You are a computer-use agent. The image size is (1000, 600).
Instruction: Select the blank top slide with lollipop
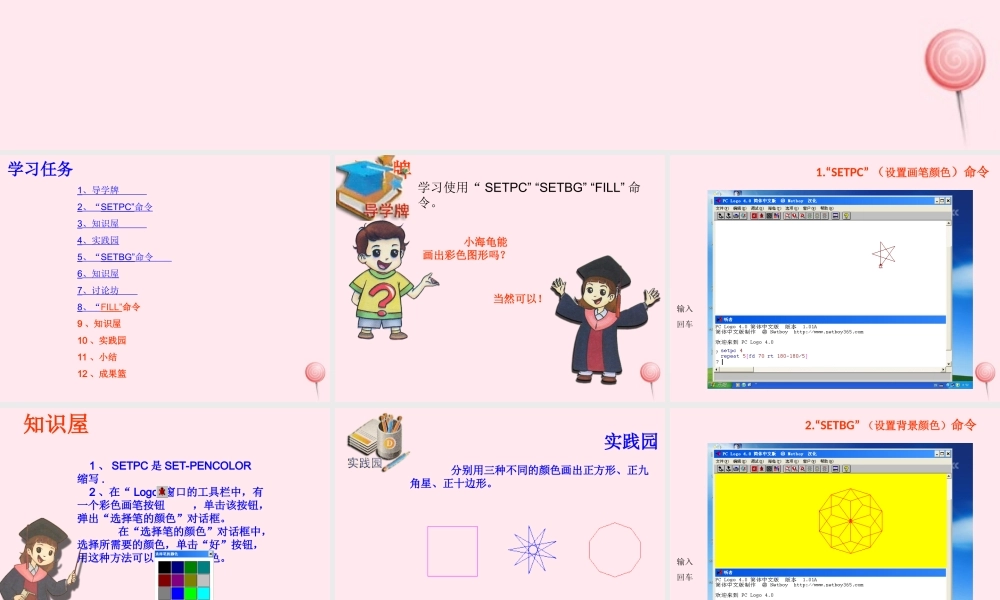pos(500,75)
